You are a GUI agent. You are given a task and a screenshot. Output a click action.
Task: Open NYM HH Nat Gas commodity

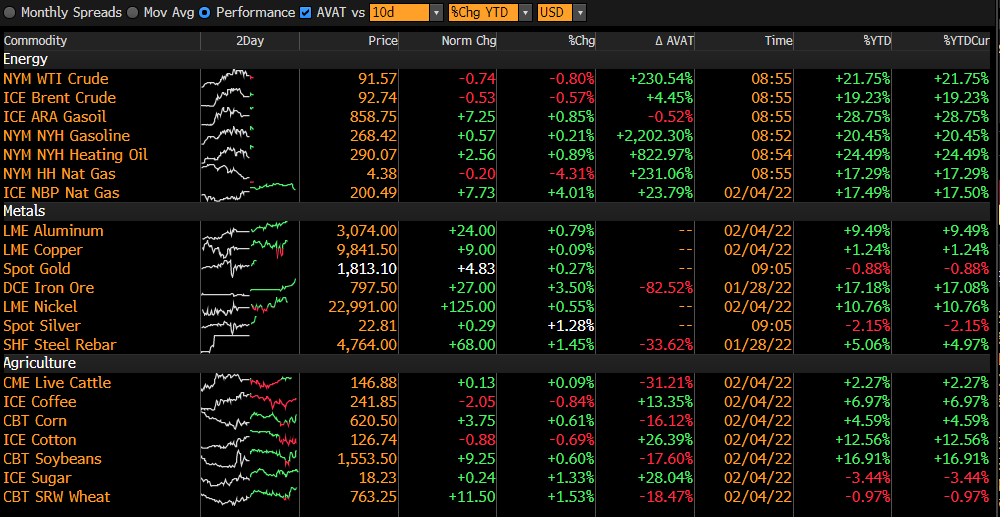pyautogui.click(x=59, y=173)
